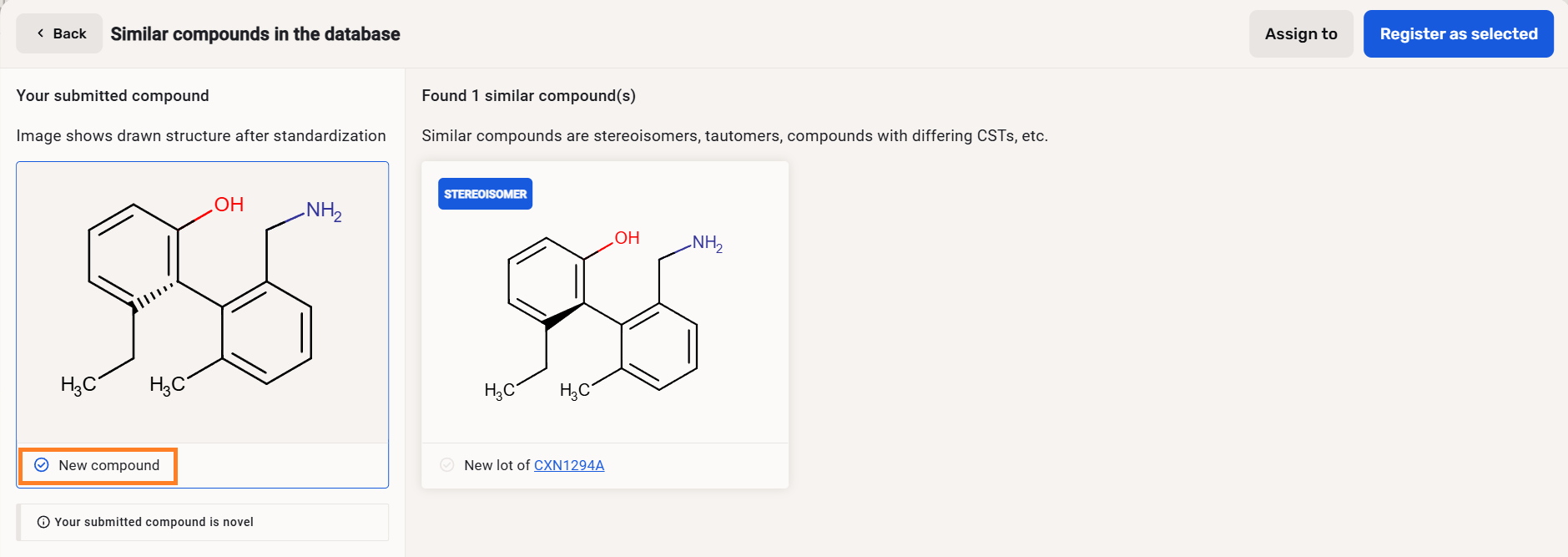Click the red OH group in submitted structure

pos(229,205)
